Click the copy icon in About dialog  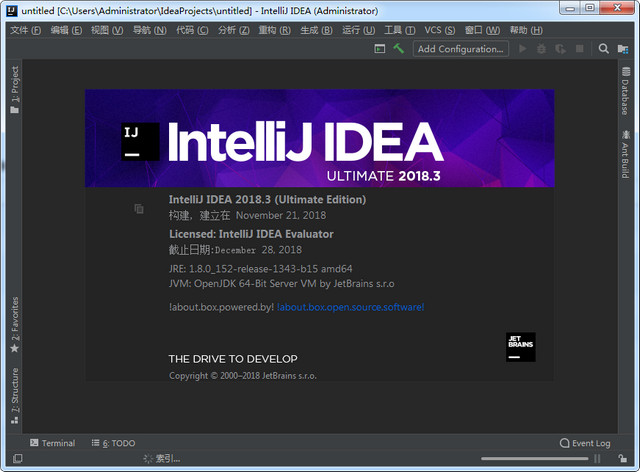tap(139, 209)
